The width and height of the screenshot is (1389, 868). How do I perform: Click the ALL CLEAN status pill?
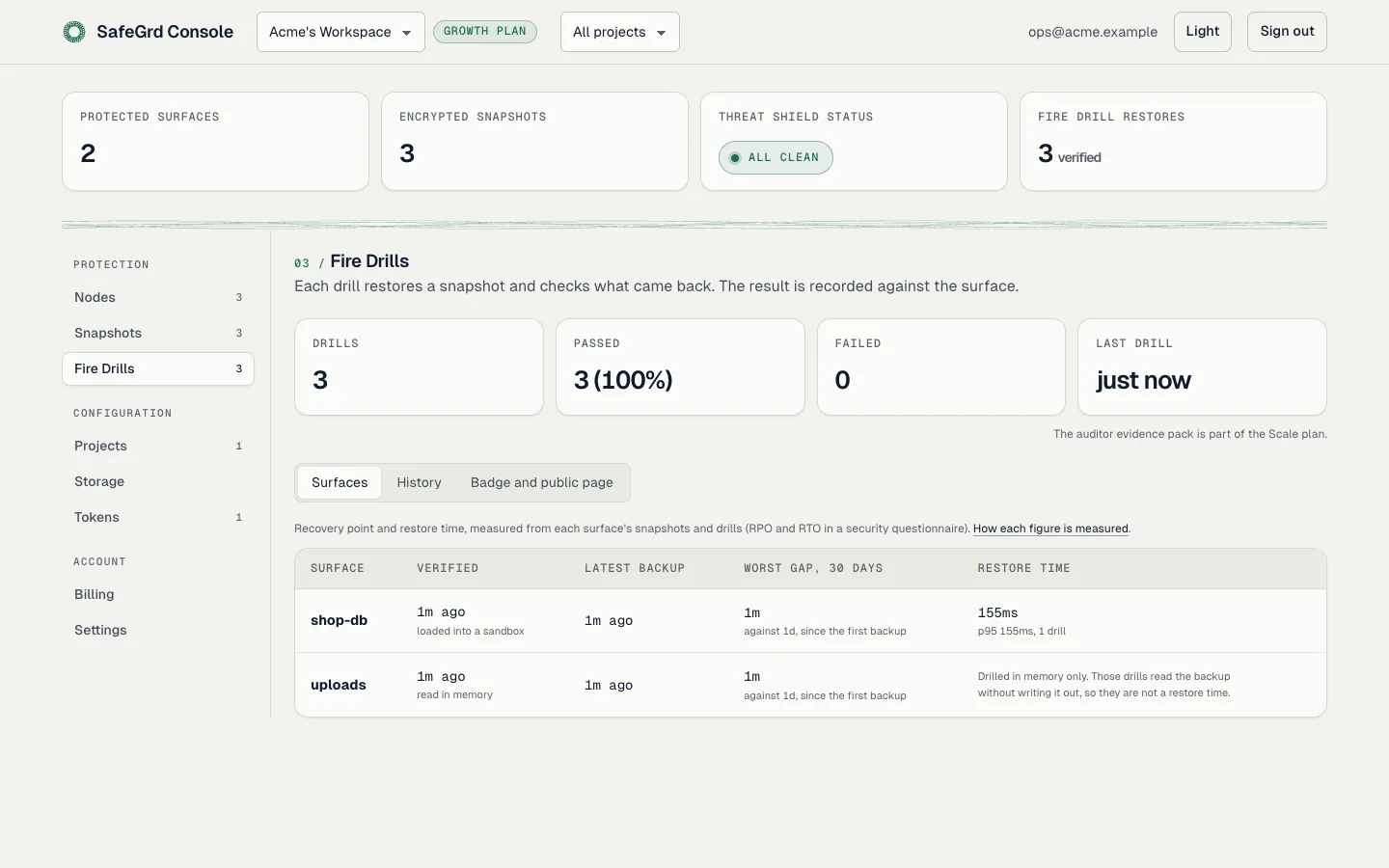[x=776, y=157]
